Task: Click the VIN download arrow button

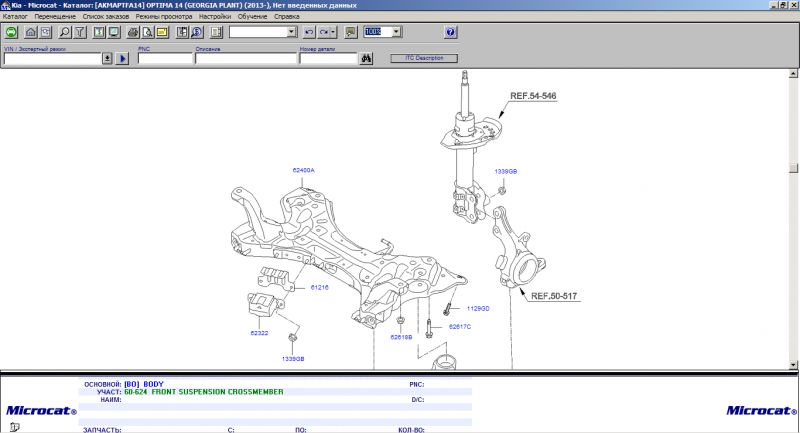Action: [107, 59]
